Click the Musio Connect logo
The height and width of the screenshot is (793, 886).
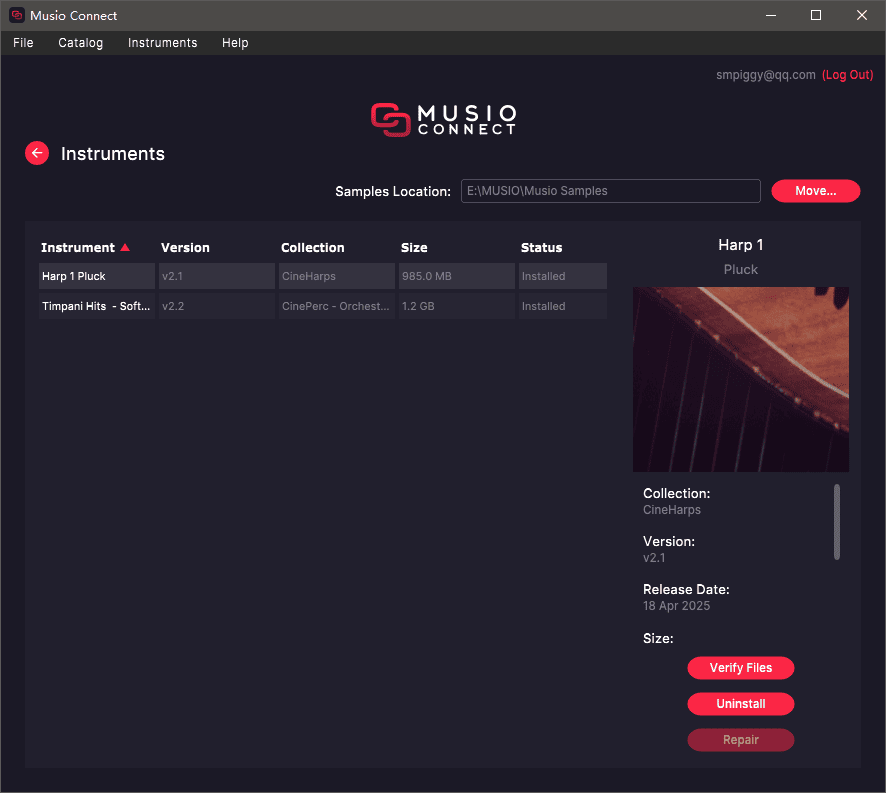[444, 120]
